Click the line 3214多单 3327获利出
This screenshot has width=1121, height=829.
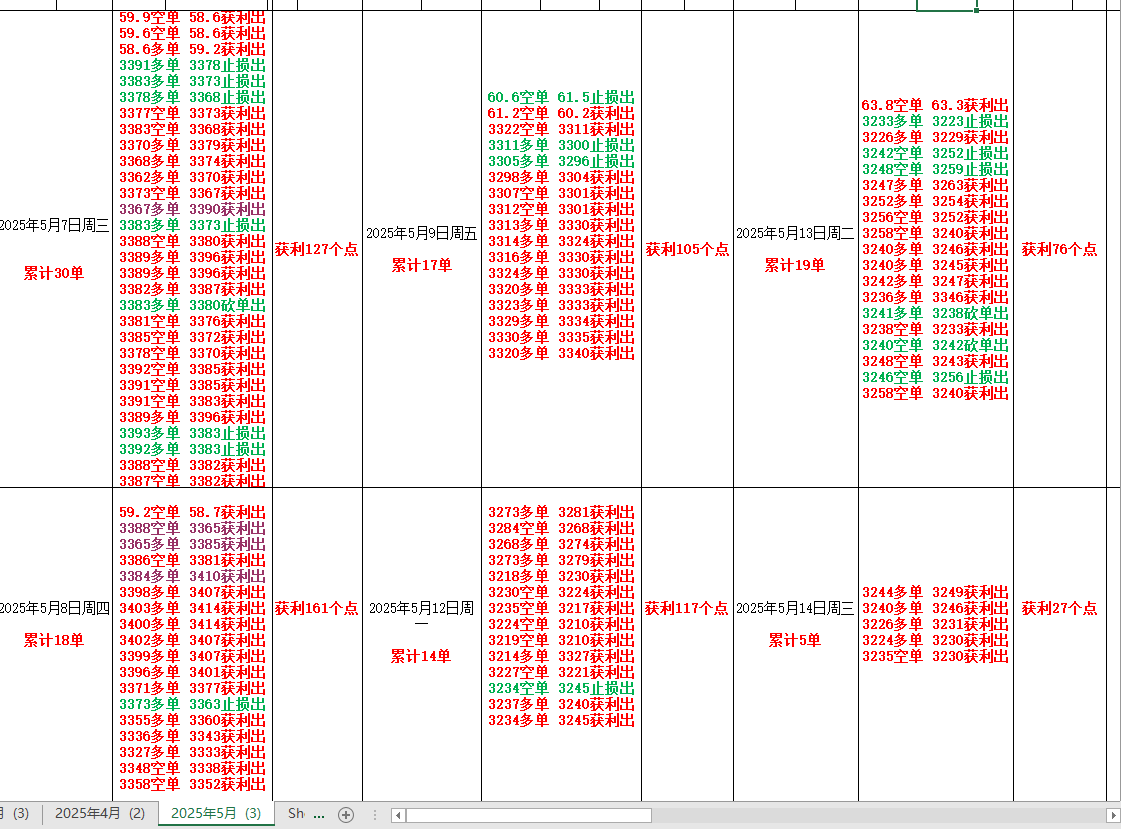tap(561, 656)
